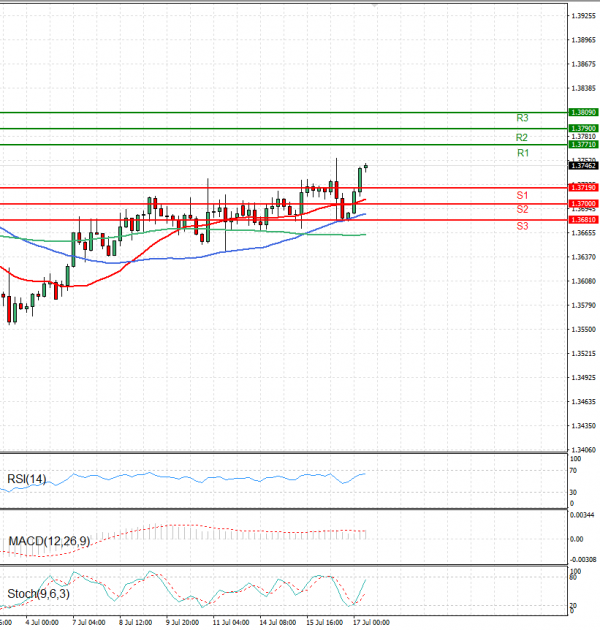Click the RSI 30 level label
Viewport: 600px width, 630px height.
(x=573, y=493)
